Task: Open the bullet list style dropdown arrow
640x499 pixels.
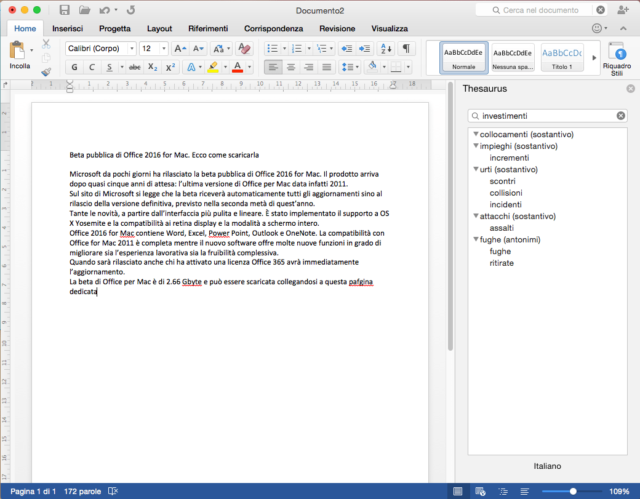Action: (284, 49)
